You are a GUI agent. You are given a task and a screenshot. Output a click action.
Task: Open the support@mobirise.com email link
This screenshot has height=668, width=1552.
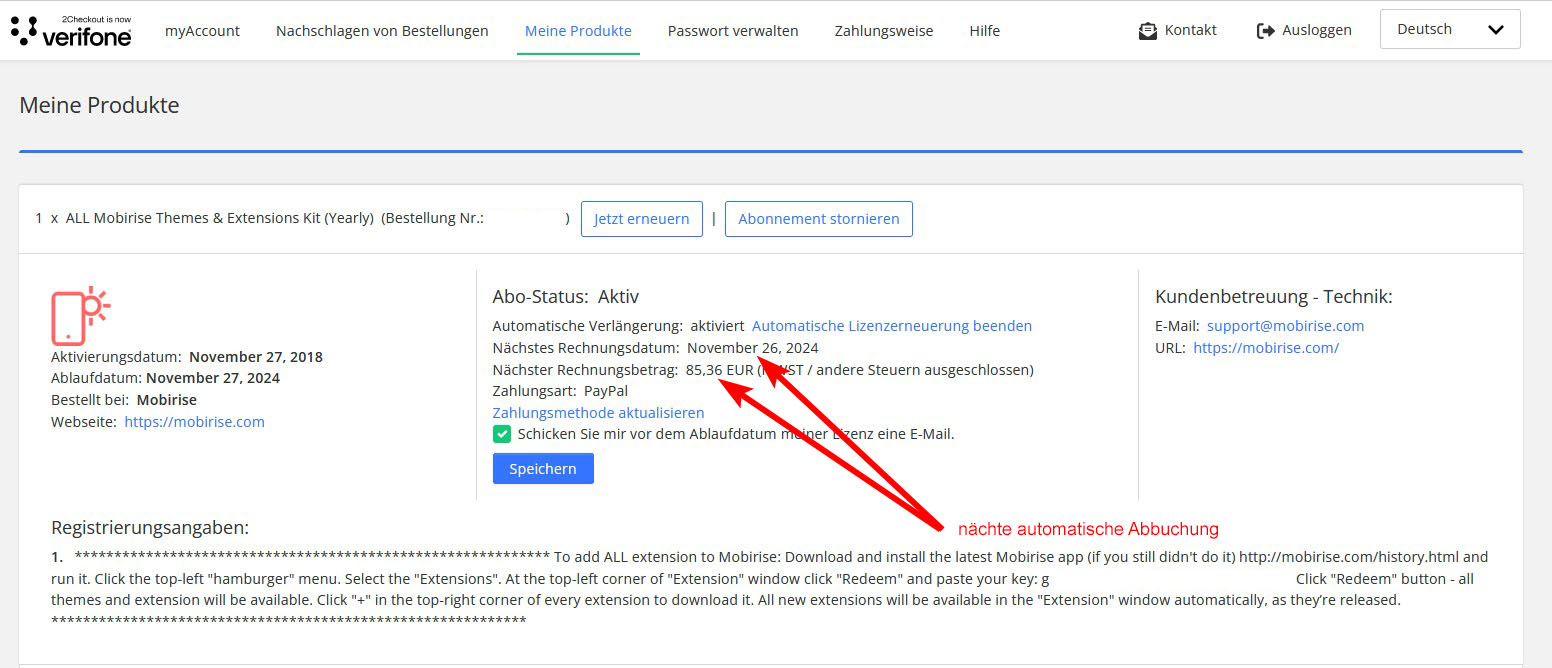pos(1285,326)
